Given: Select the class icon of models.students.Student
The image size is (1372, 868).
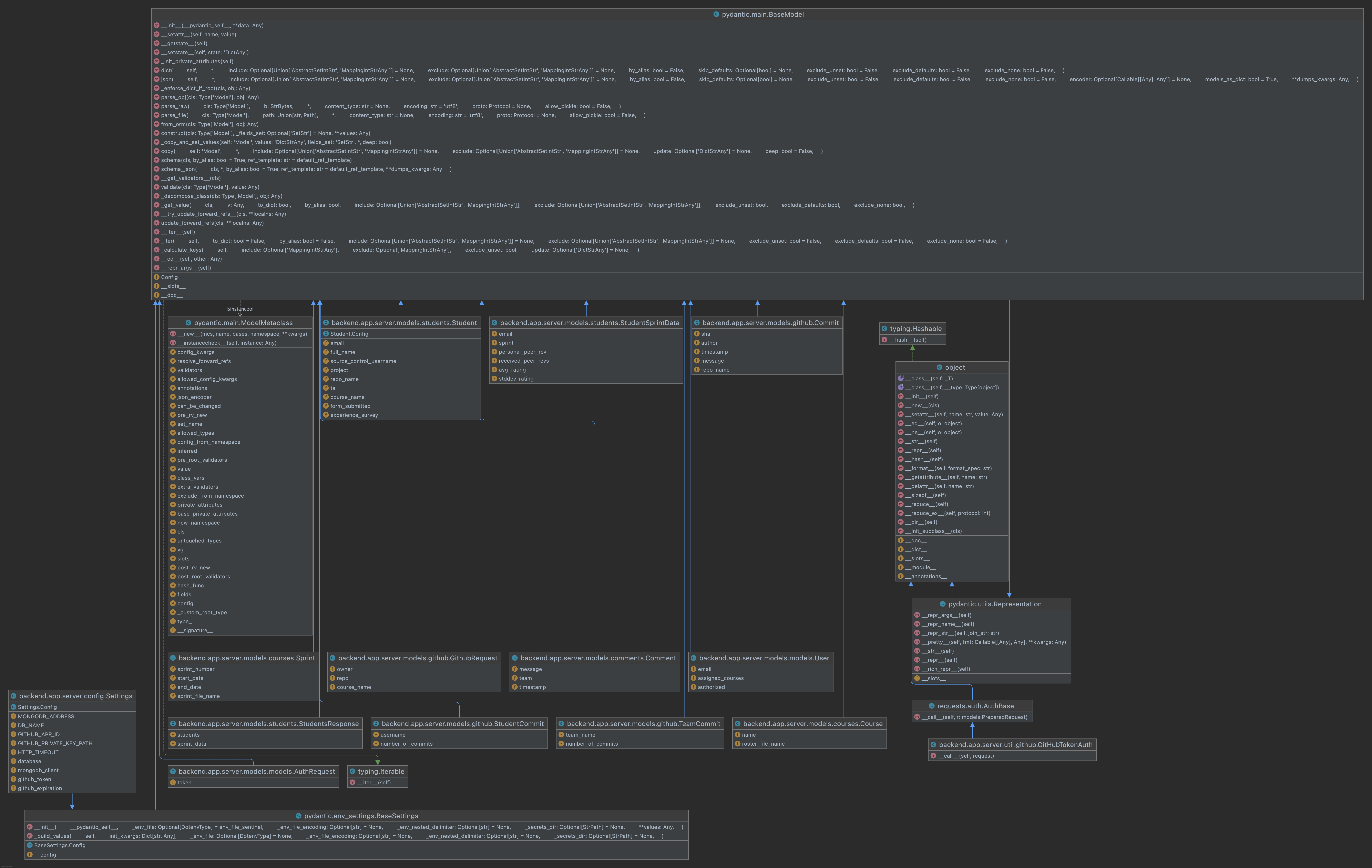Looking at the screenshot, I should [x=326, y=323].
